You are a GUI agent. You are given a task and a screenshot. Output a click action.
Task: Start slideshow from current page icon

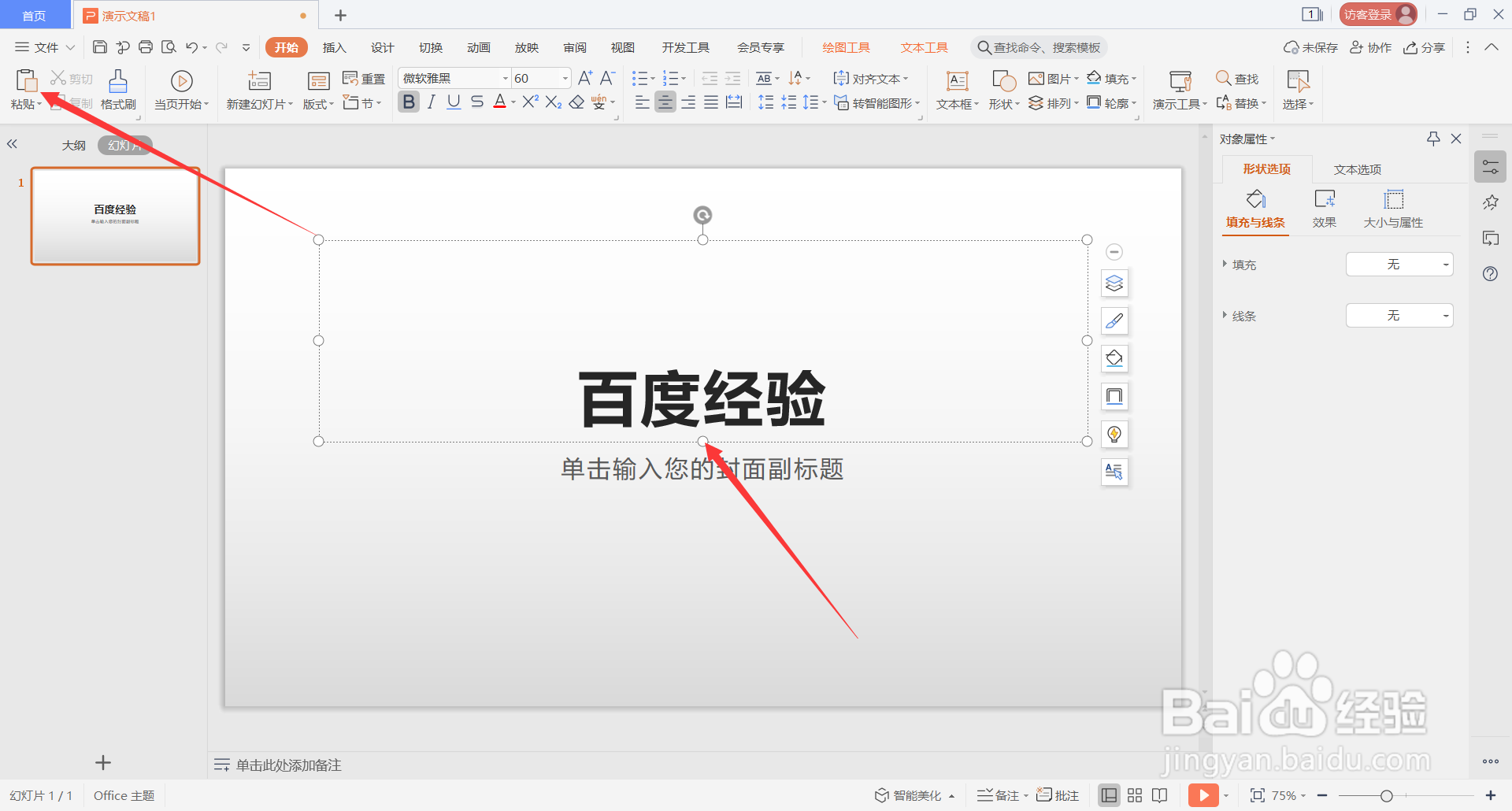click(x=181, y=80)
